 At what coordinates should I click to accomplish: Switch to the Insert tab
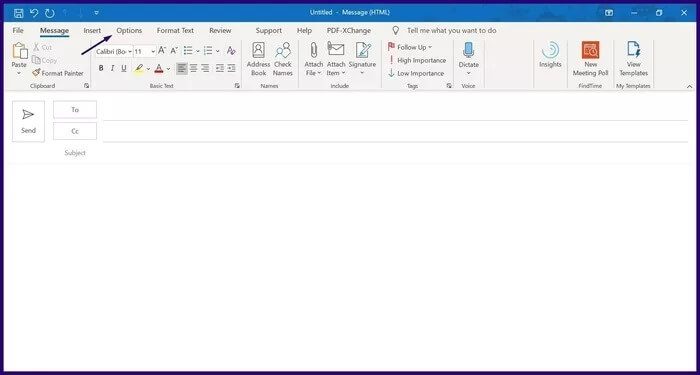pos(92,30)
